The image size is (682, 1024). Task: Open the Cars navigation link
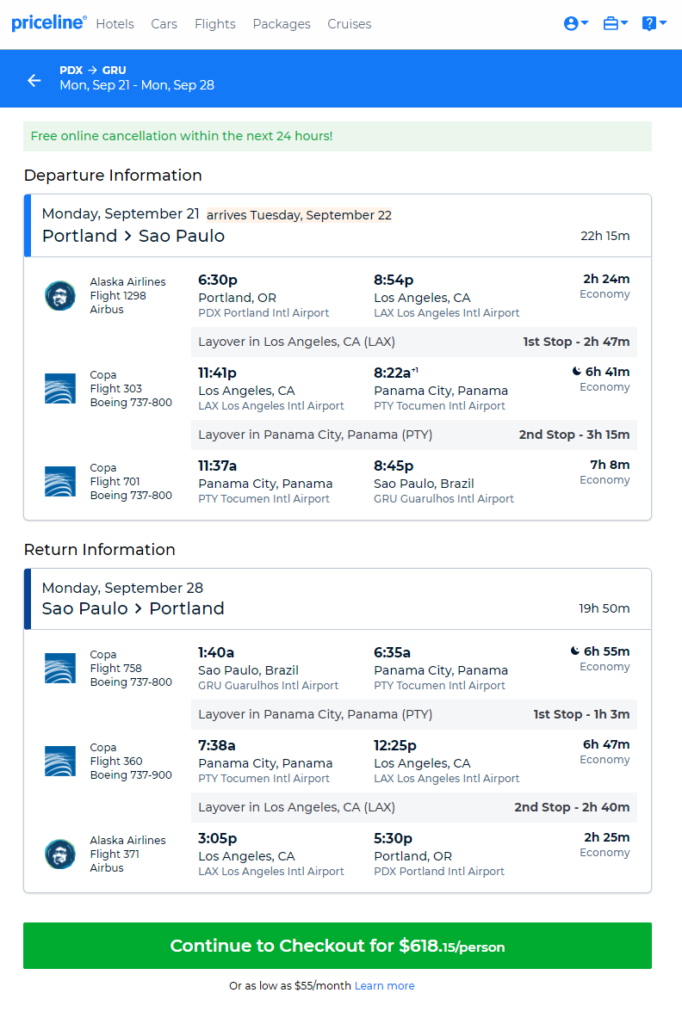coord(164,24)
